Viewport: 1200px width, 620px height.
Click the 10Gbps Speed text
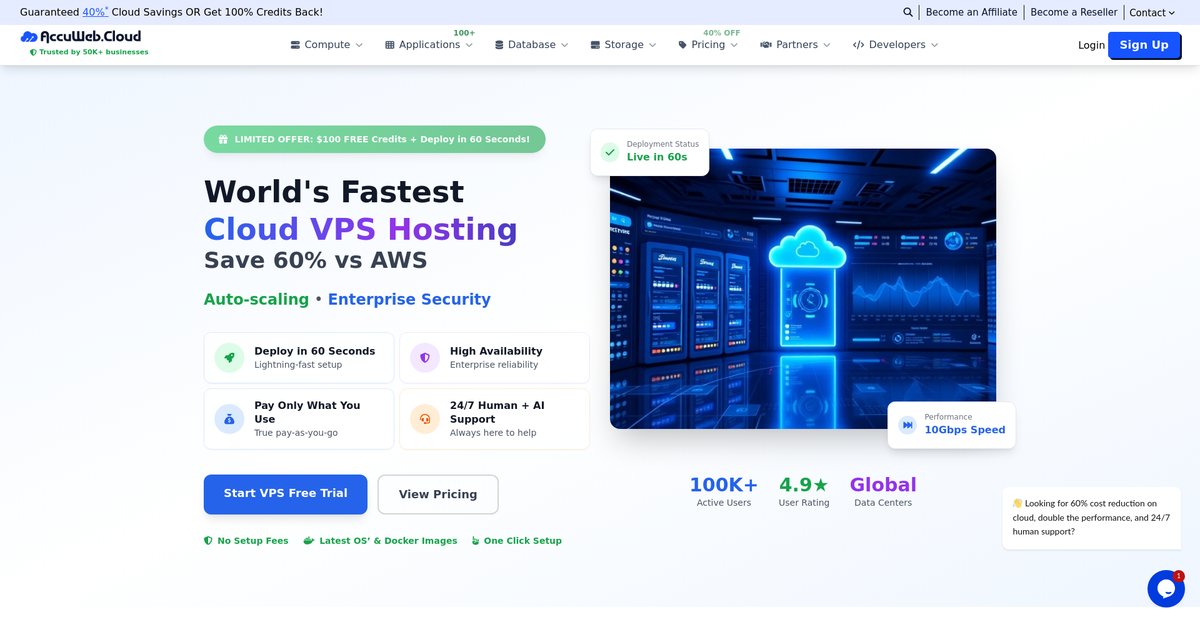coord(965,430)
